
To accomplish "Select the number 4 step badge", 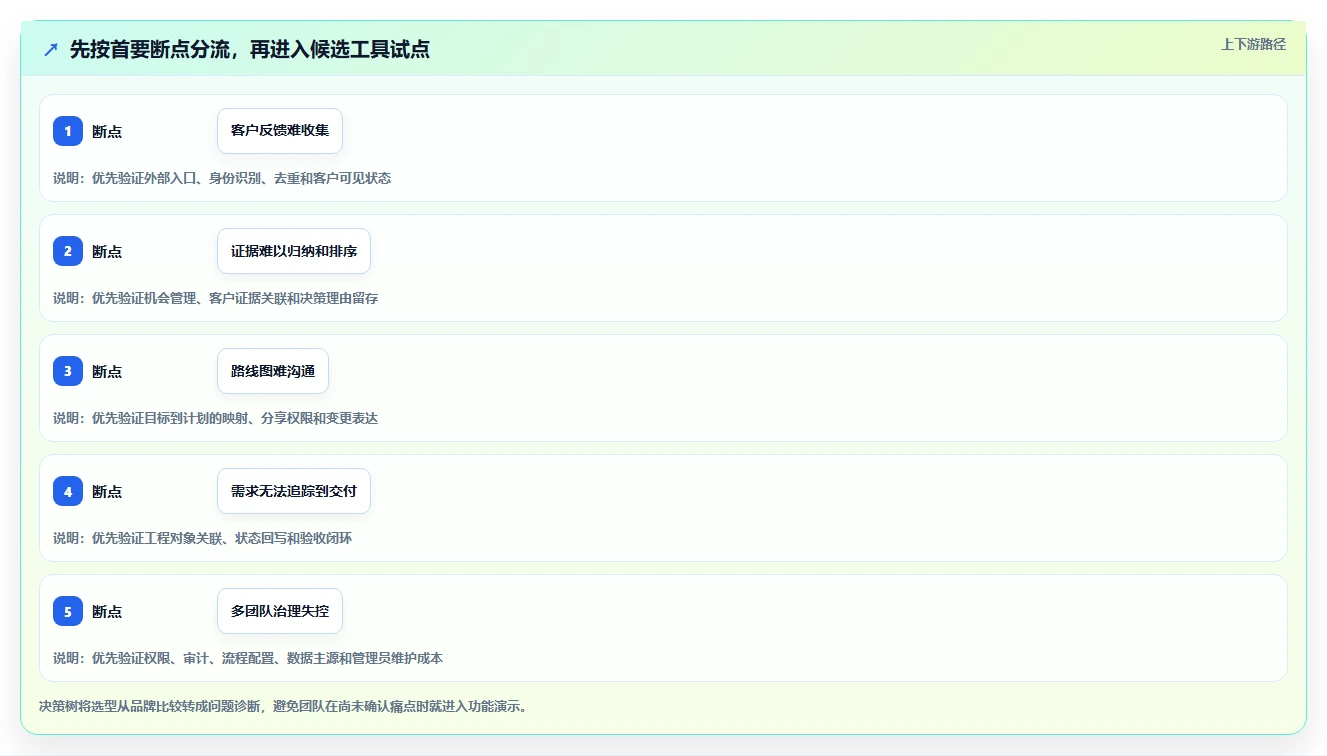I will point(68,491).
